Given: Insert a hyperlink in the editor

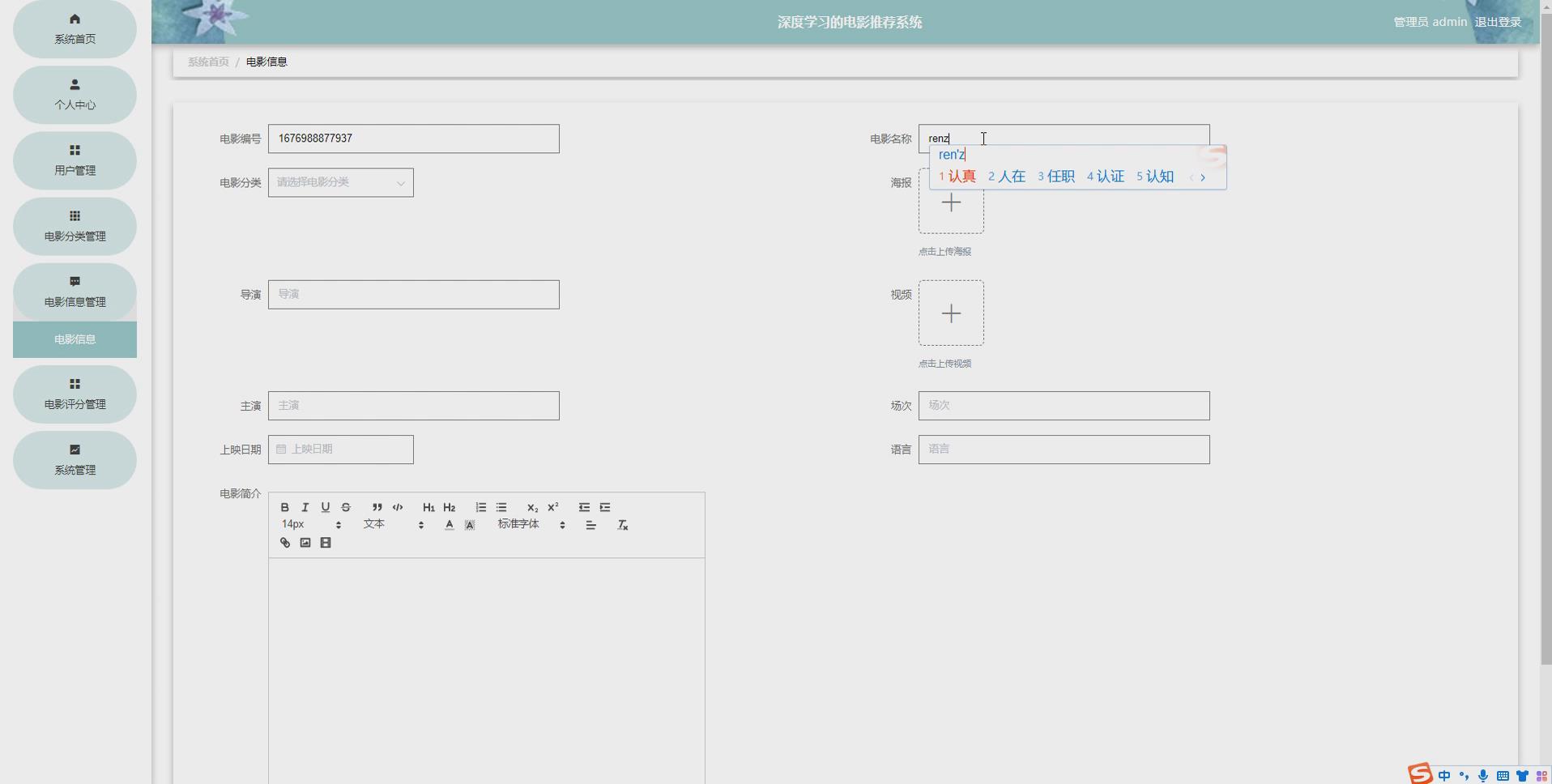Looking at the screenshot, I should pos(284,543).
